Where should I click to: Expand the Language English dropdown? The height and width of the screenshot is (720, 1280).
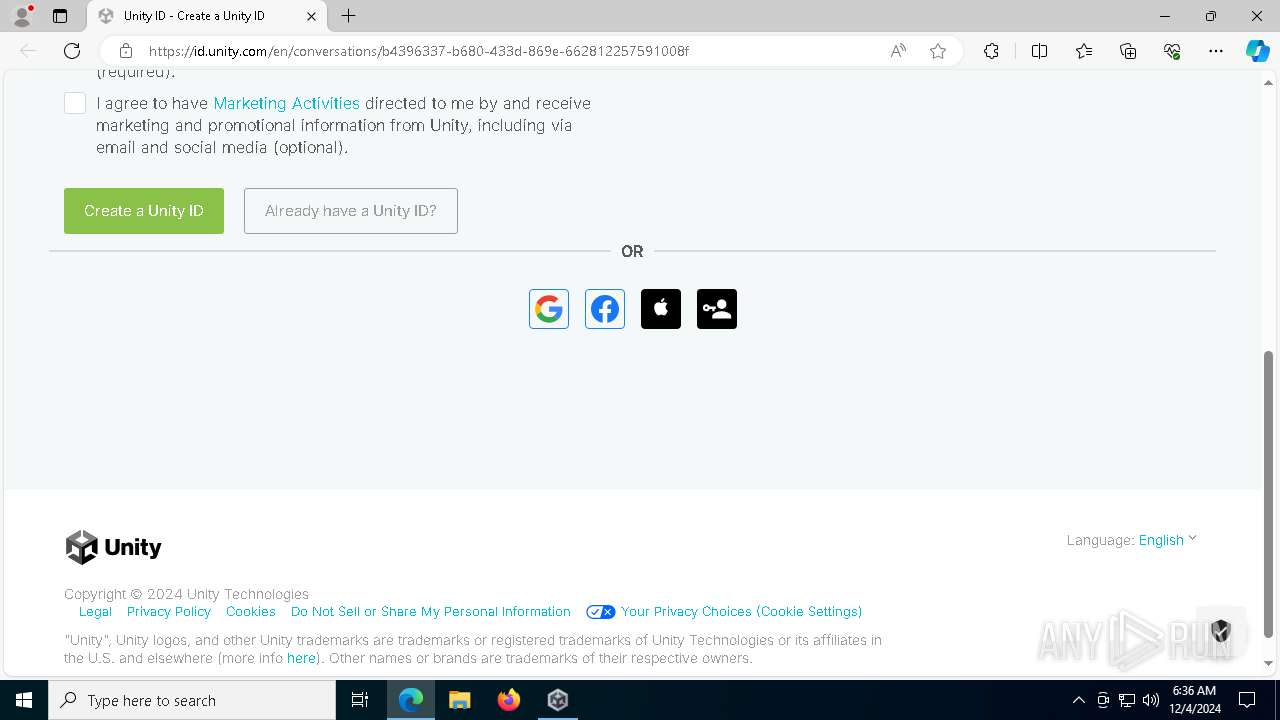point(1167,540)
